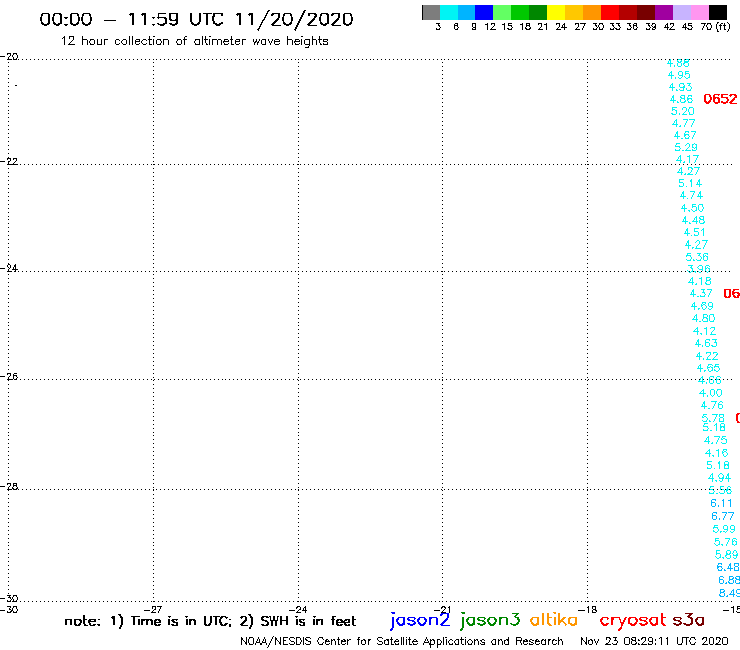
Task: Click the pink swatch in the legend
Action: pyautogui.click(x=699, y=12)
